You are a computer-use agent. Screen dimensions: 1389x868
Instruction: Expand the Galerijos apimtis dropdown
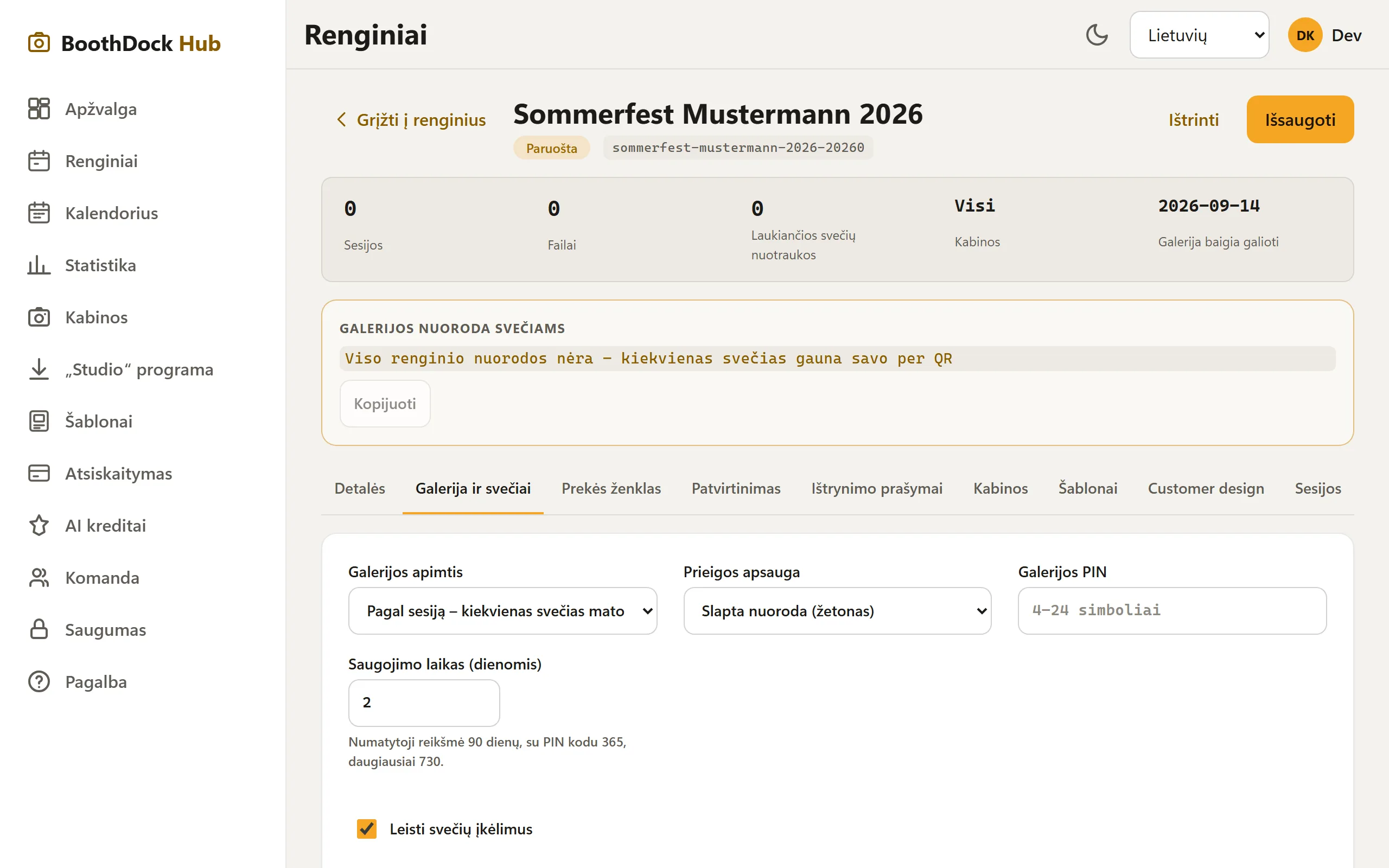tap(502, 611)
